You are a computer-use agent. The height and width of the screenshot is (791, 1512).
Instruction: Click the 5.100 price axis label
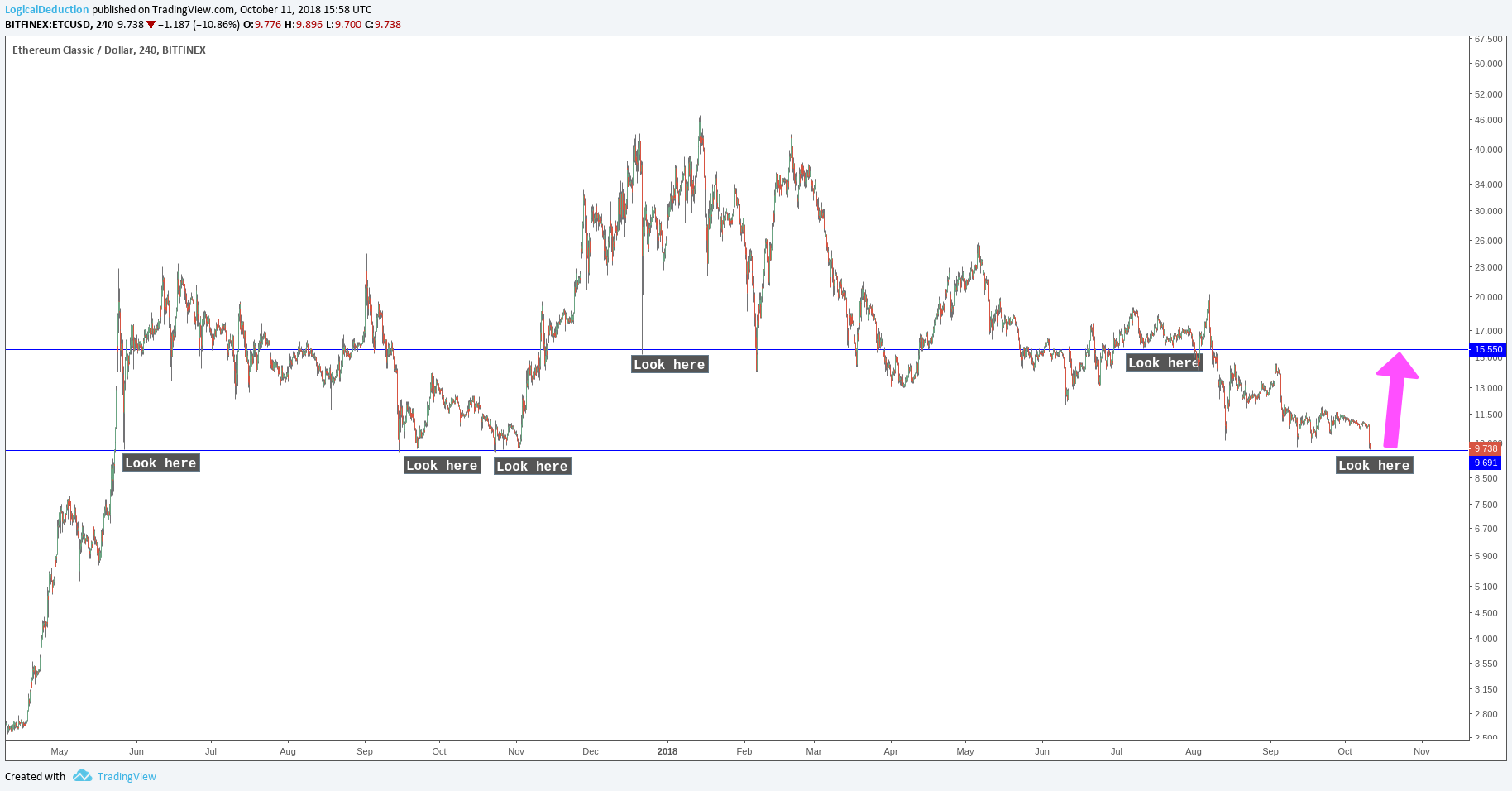pyautogui.click(x=1486, y=587)
